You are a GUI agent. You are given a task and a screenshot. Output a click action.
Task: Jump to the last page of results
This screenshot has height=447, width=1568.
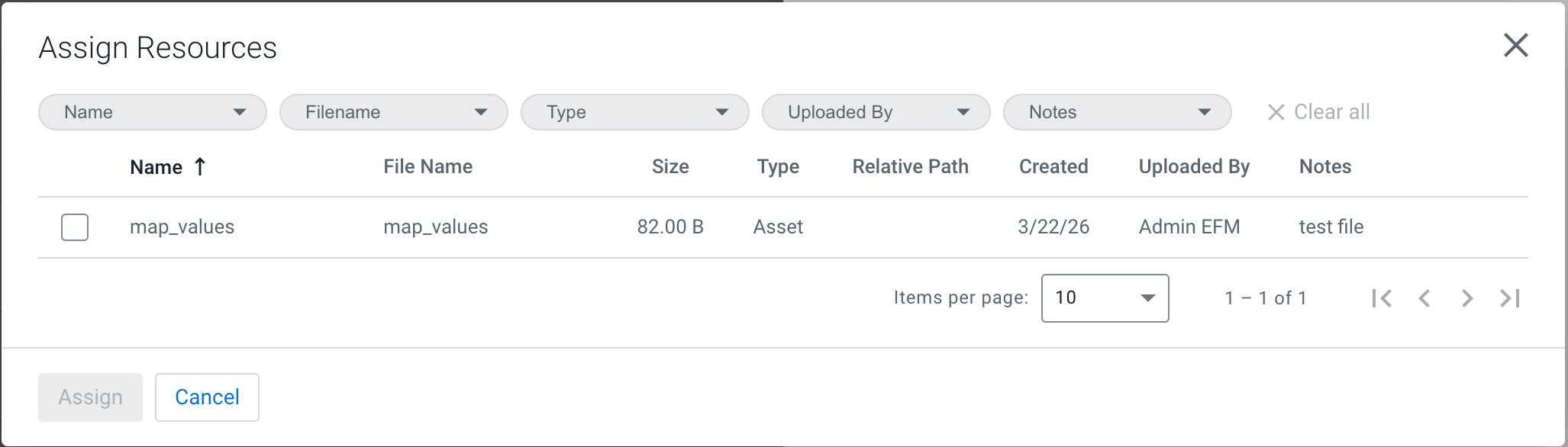[x=1510, y=298]
